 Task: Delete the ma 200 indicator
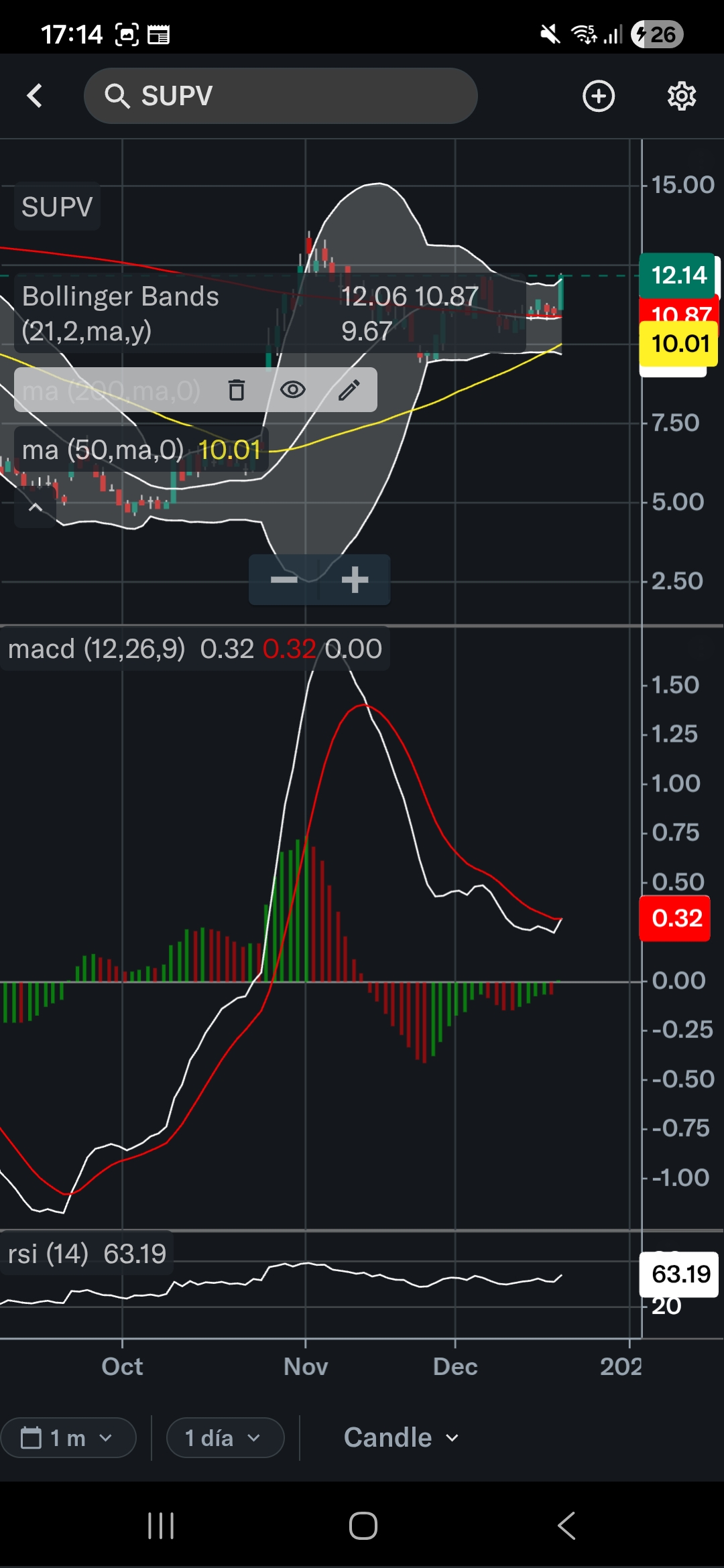tap(236, 390)
